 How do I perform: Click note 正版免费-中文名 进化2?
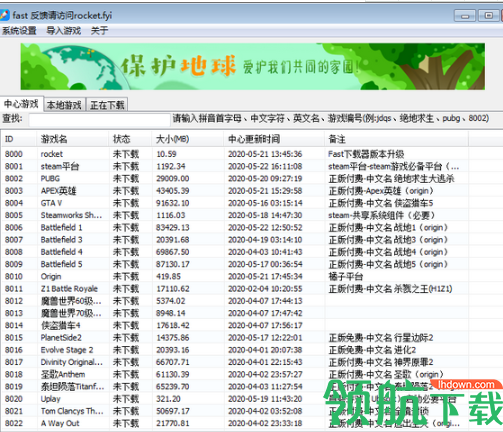click(x=372, y=350)
